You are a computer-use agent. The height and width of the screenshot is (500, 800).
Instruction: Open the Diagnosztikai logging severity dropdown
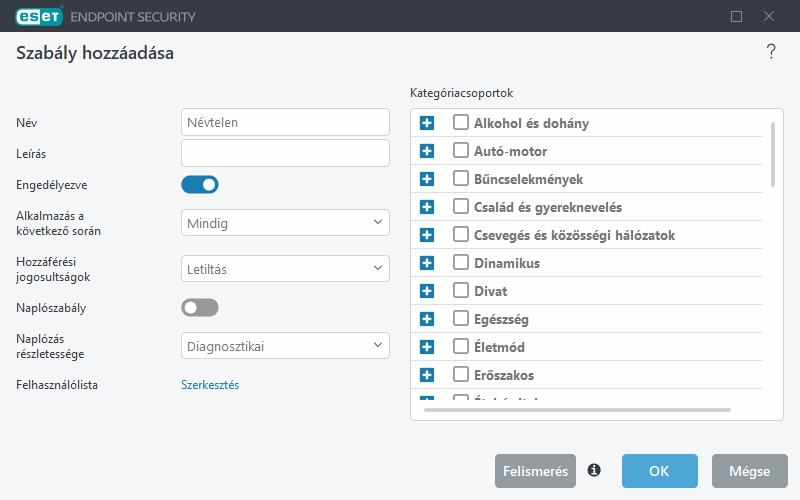coord(285,345)
